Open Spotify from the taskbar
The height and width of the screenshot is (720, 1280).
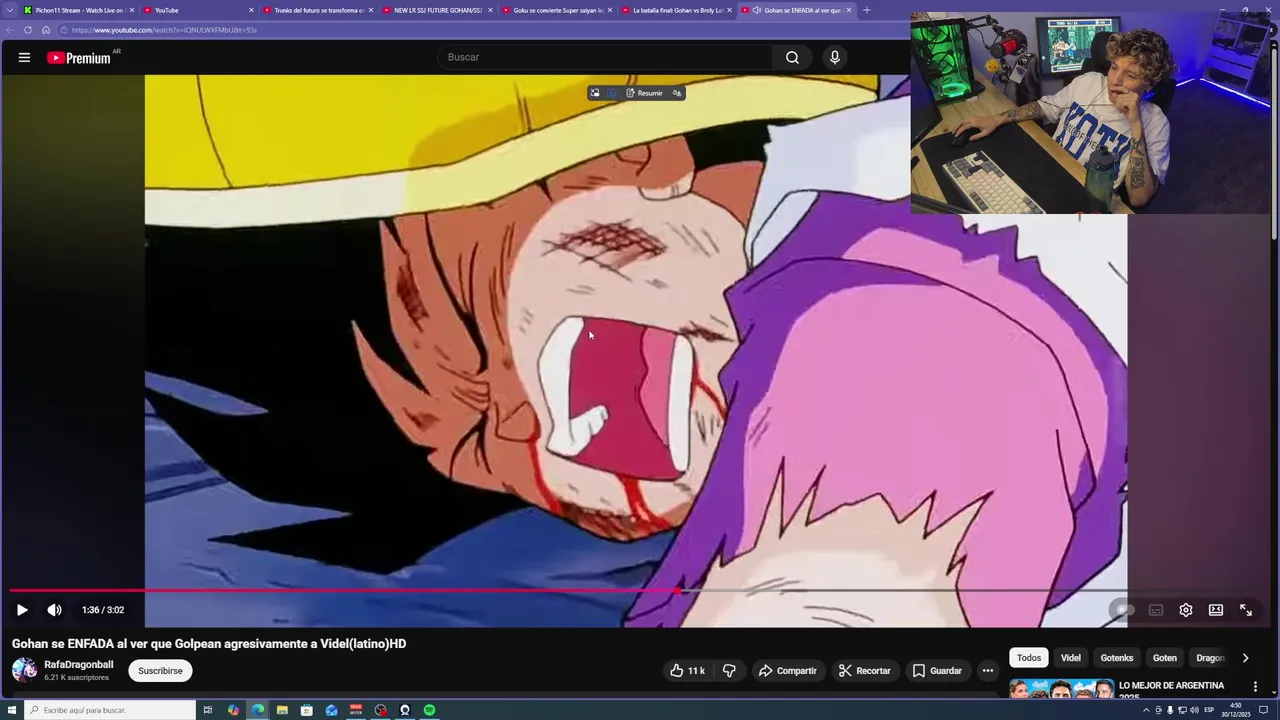429,710
